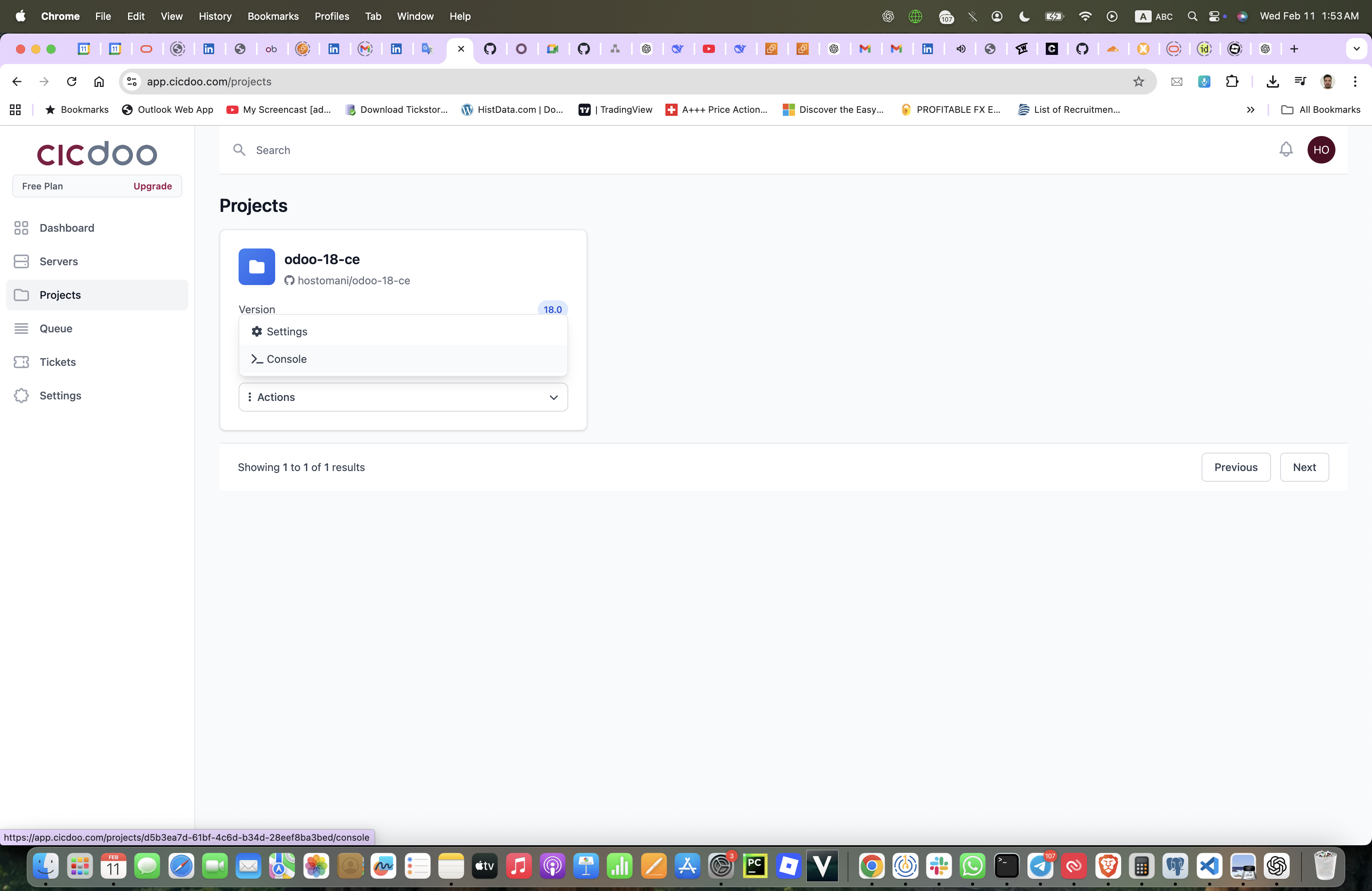The height and width of the screenshot is (891, 1372).
Task: Show hidden bookmarks via double chevron
Action: pyautogui.click(x=1250, y=109)
